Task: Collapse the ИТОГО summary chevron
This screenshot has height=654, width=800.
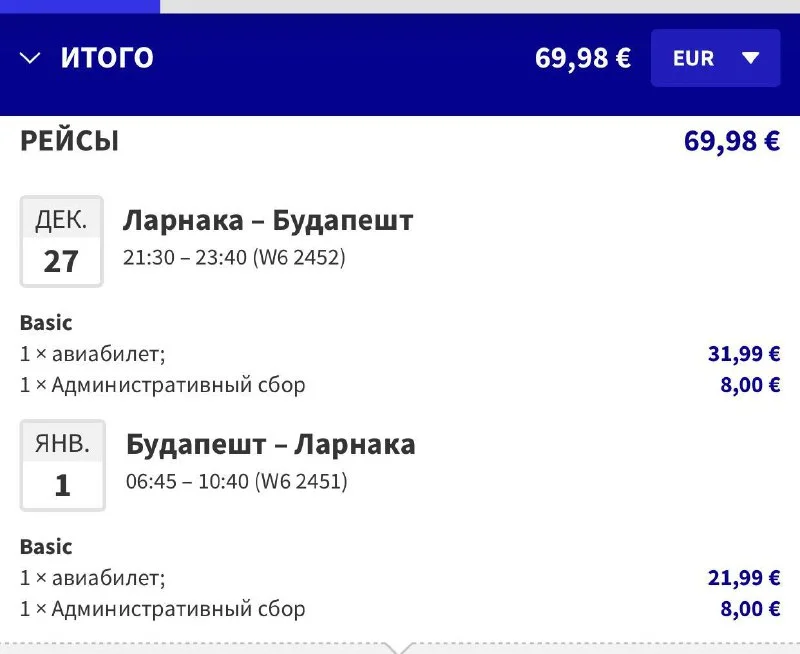Action: pyautogui.click(x=30, y=58)
